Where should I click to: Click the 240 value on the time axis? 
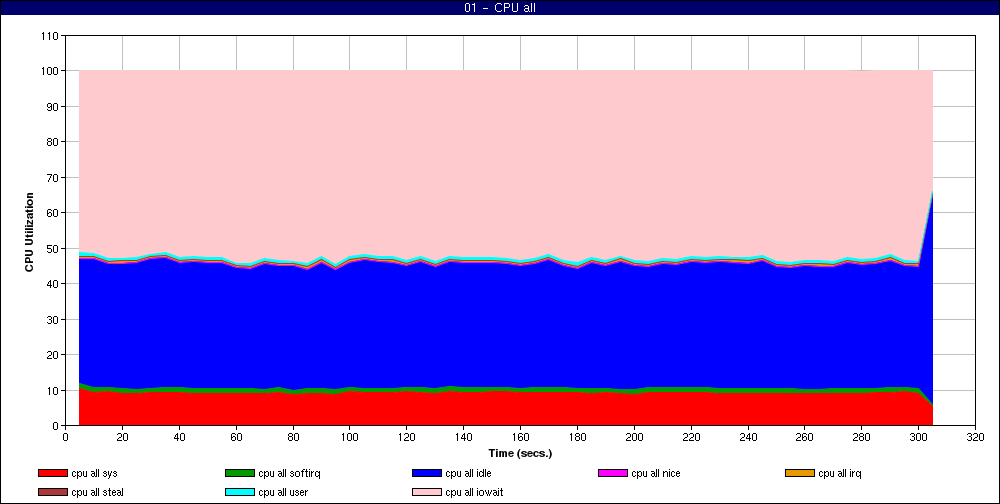point(748,438)
